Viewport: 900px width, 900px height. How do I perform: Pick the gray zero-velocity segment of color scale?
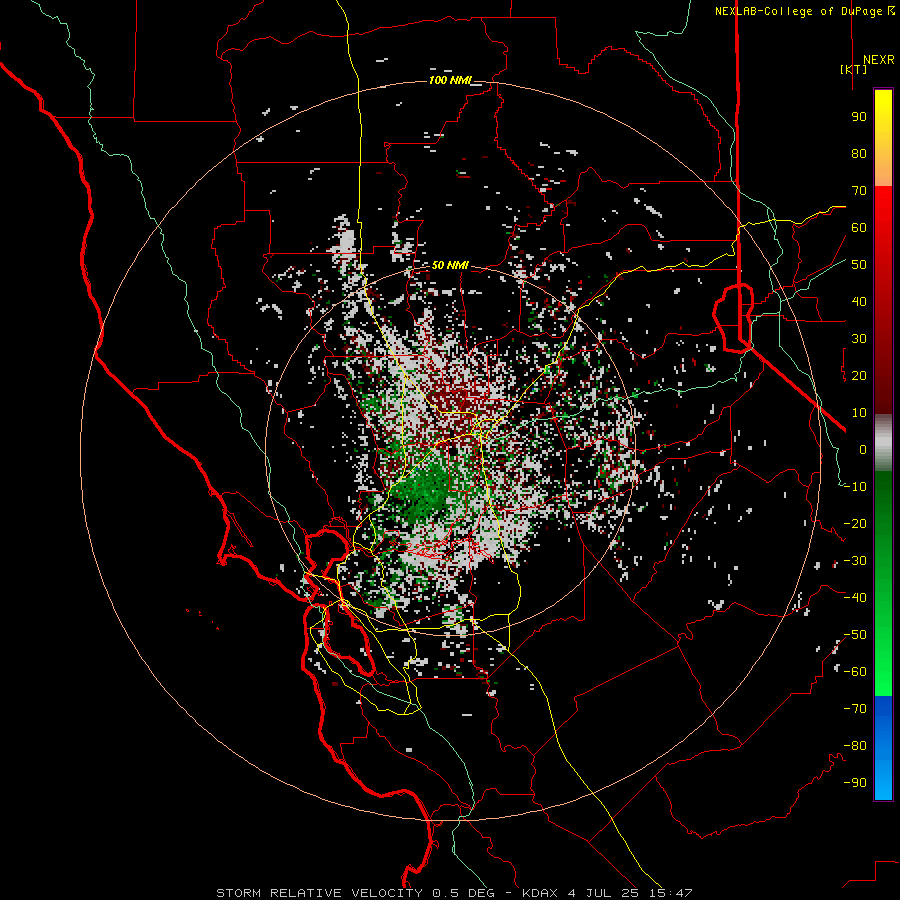click(x=883, y=443)
